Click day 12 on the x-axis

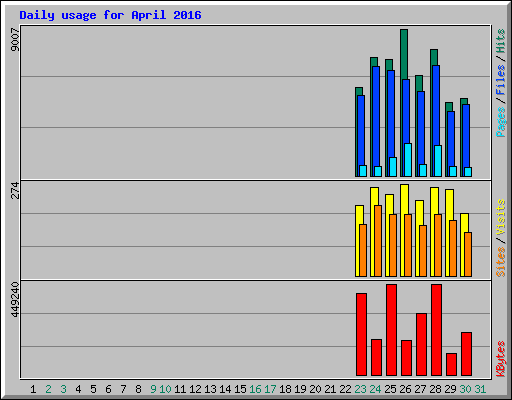pos(195,389)
